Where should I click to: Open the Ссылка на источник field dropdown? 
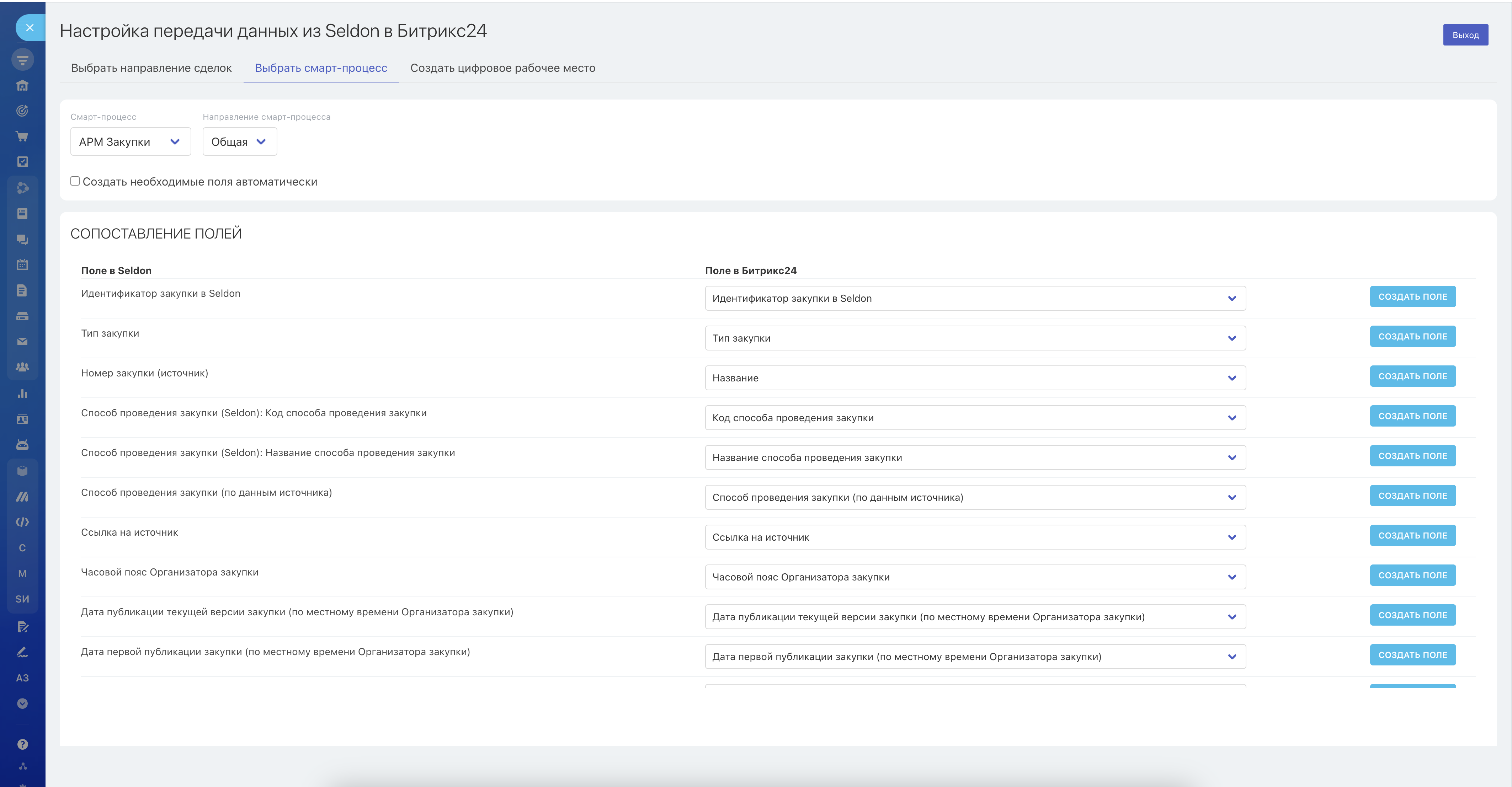974,537
